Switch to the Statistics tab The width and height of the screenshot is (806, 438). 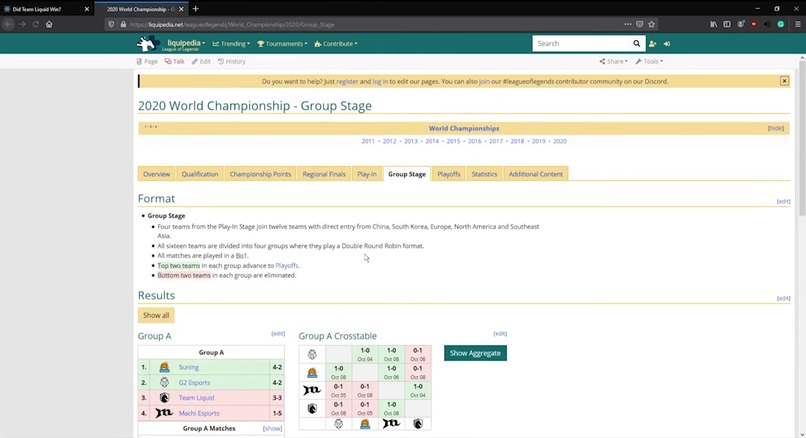pos(485,174)
